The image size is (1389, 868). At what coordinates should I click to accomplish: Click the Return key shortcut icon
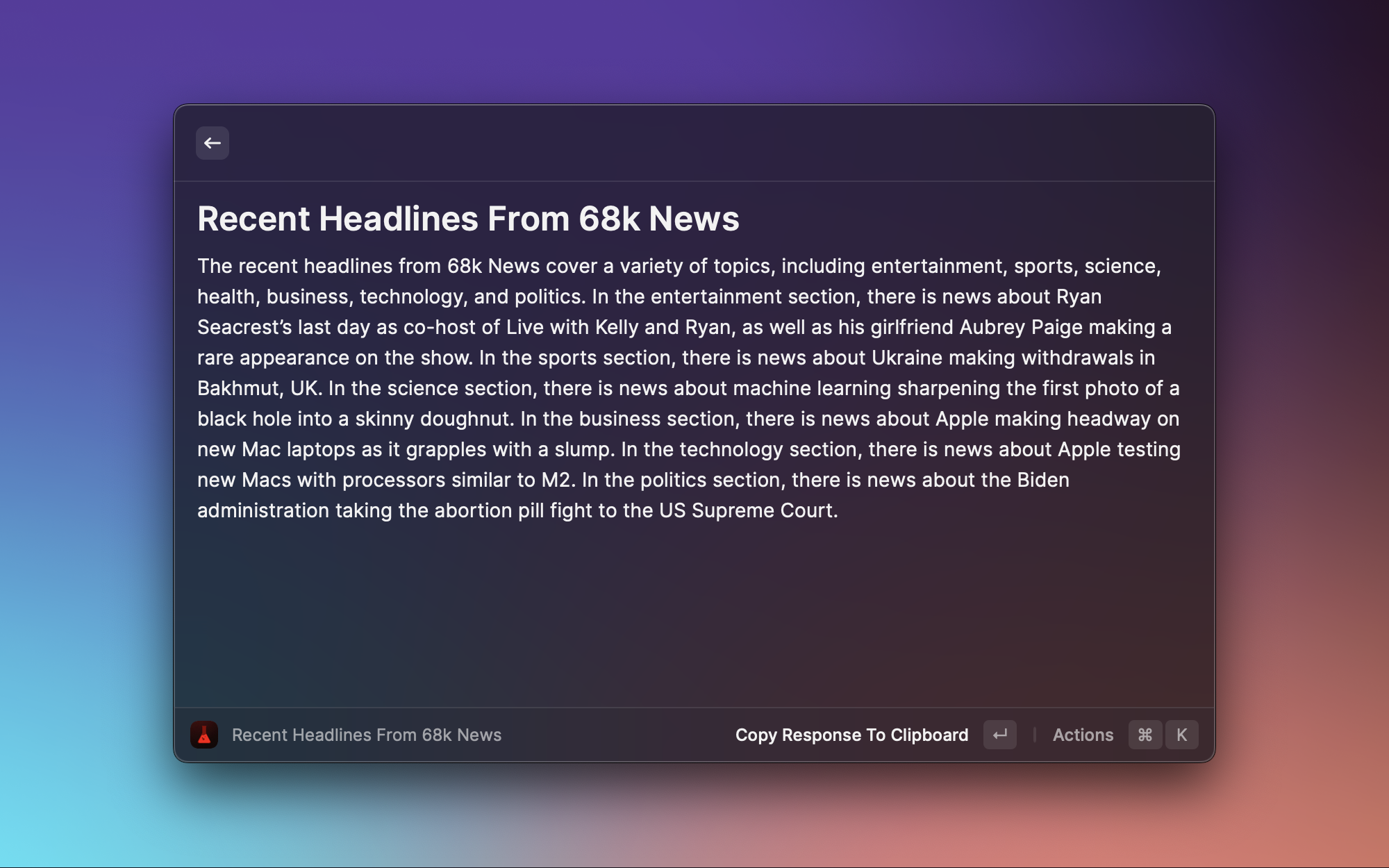[x=1000, y=735]
